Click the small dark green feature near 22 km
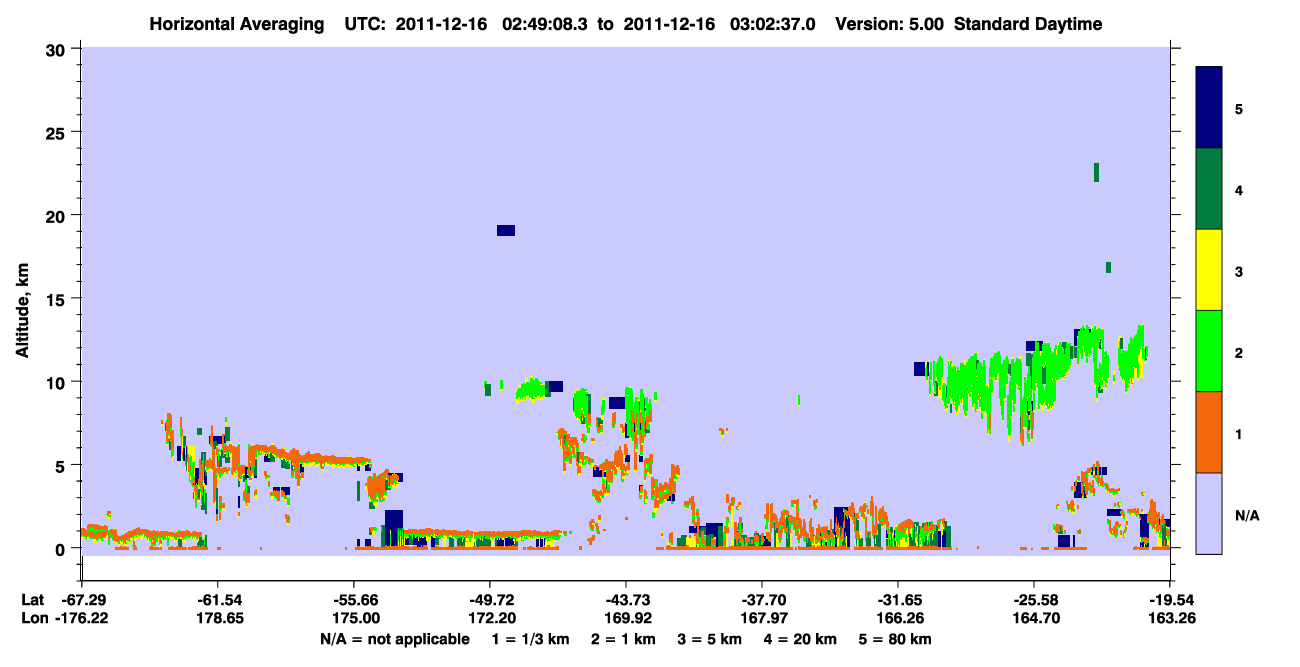The width and height of the screenshot is (1300, 667). 1097,172
